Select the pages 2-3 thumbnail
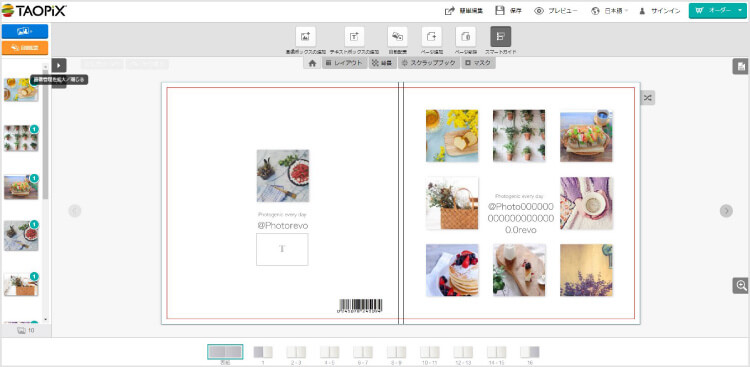This screenshot has height=367, width=750. 296,352
